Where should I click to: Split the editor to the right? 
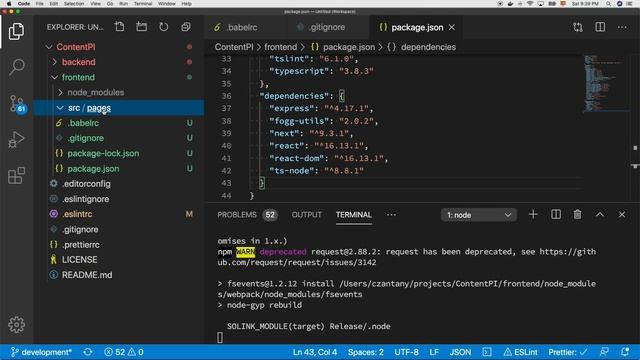click(600, 27)
